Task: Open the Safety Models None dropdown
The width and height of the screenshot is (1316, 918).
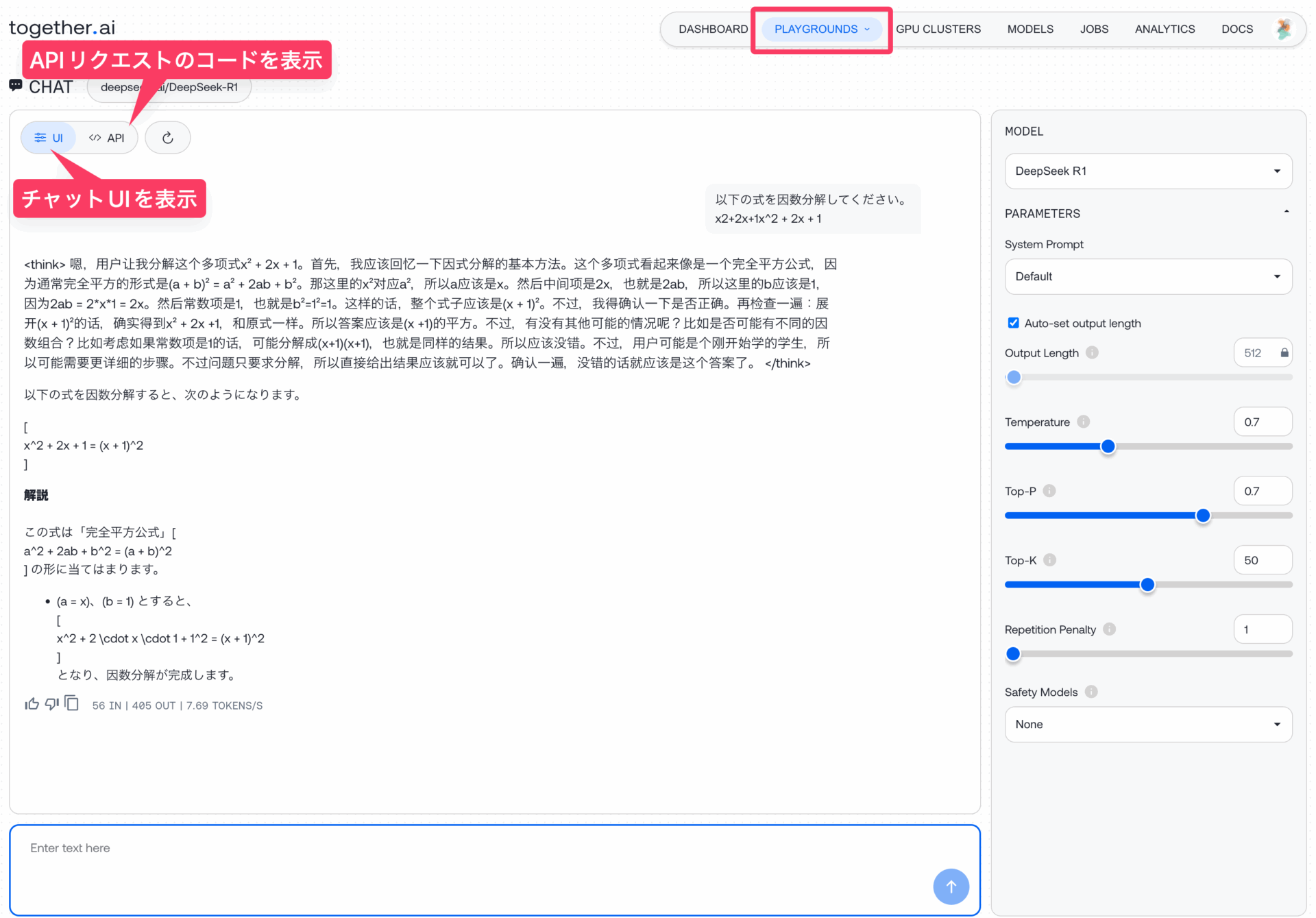Action: point(1148,725)
